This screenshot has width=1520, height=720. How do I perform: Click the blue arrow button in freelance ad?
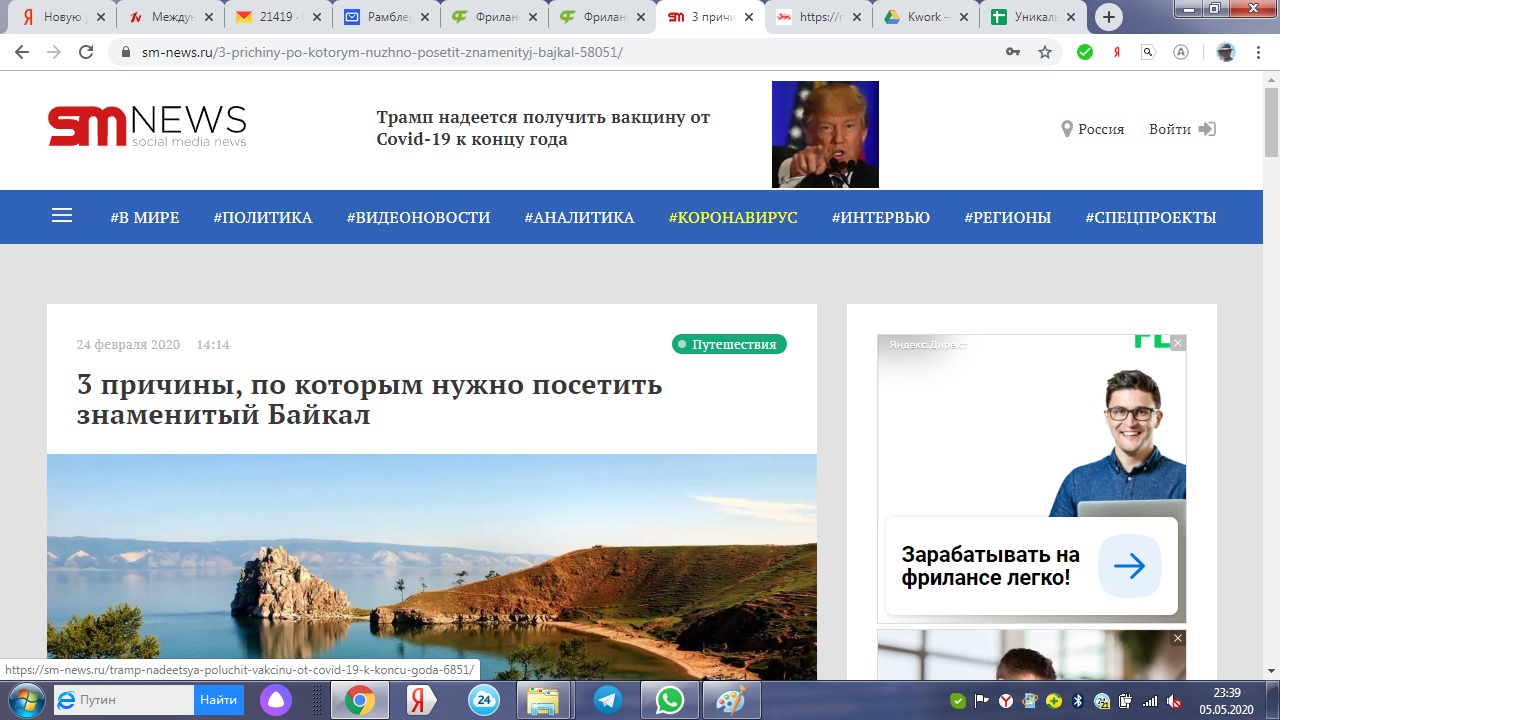1130,566
